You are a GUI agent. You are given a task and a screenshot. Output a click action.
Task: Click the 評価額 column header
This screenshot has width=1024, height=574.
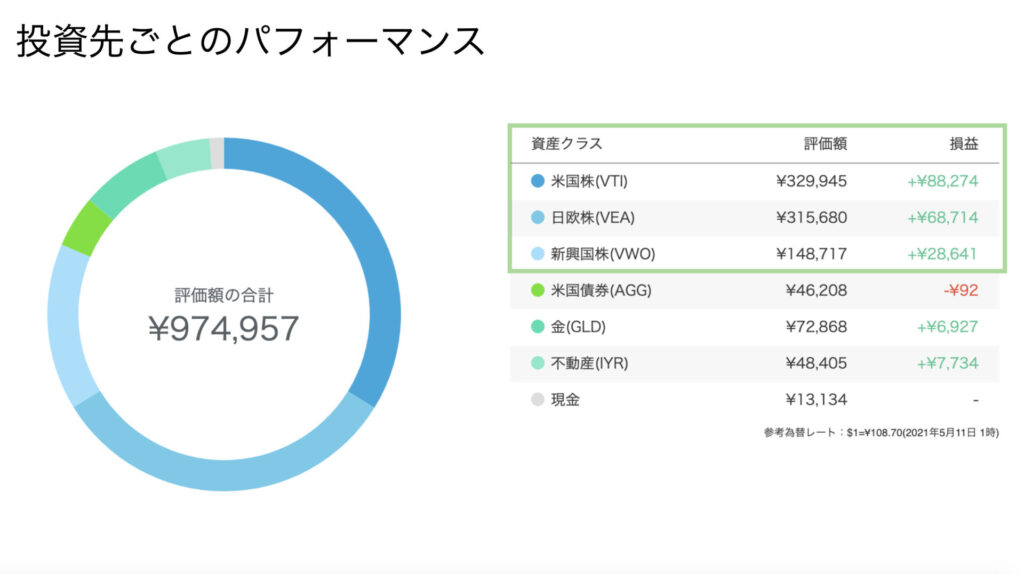click(x=826, y=143)
